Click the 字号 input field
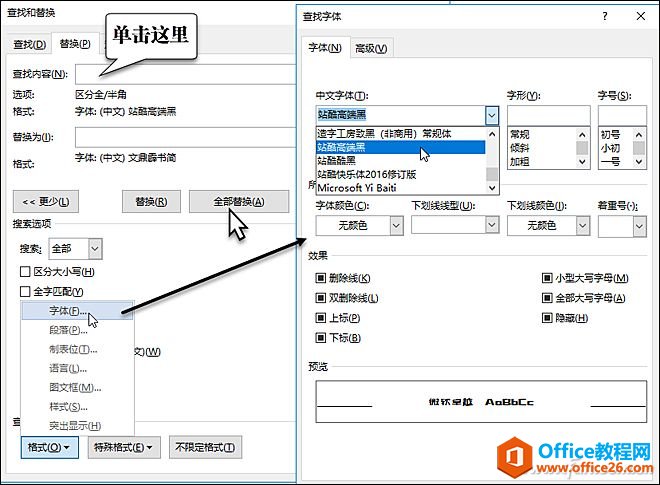Image resolution: width=660 pixels, height=485 pixels. [622, 115]
